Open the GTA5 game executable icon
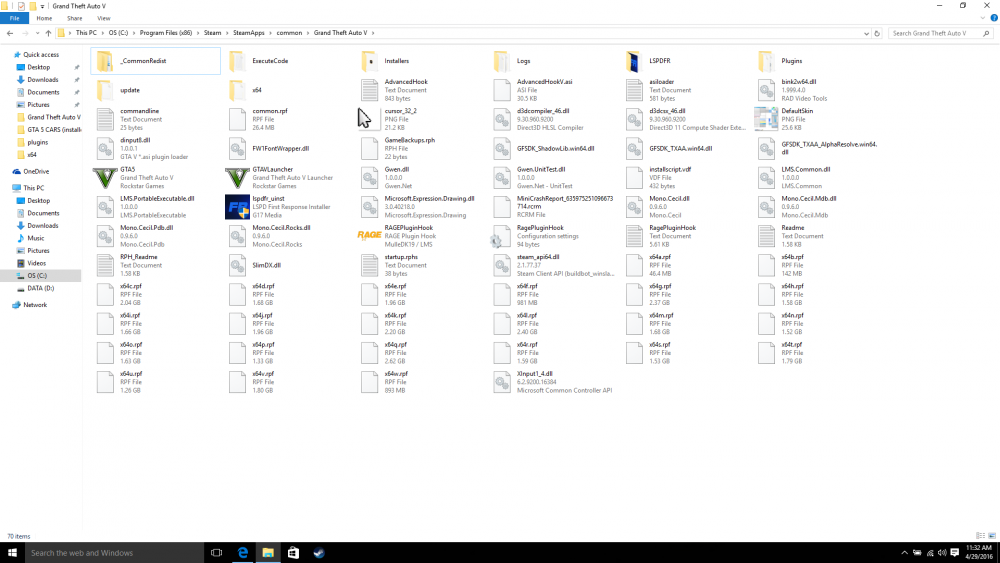 pos(105,178)
